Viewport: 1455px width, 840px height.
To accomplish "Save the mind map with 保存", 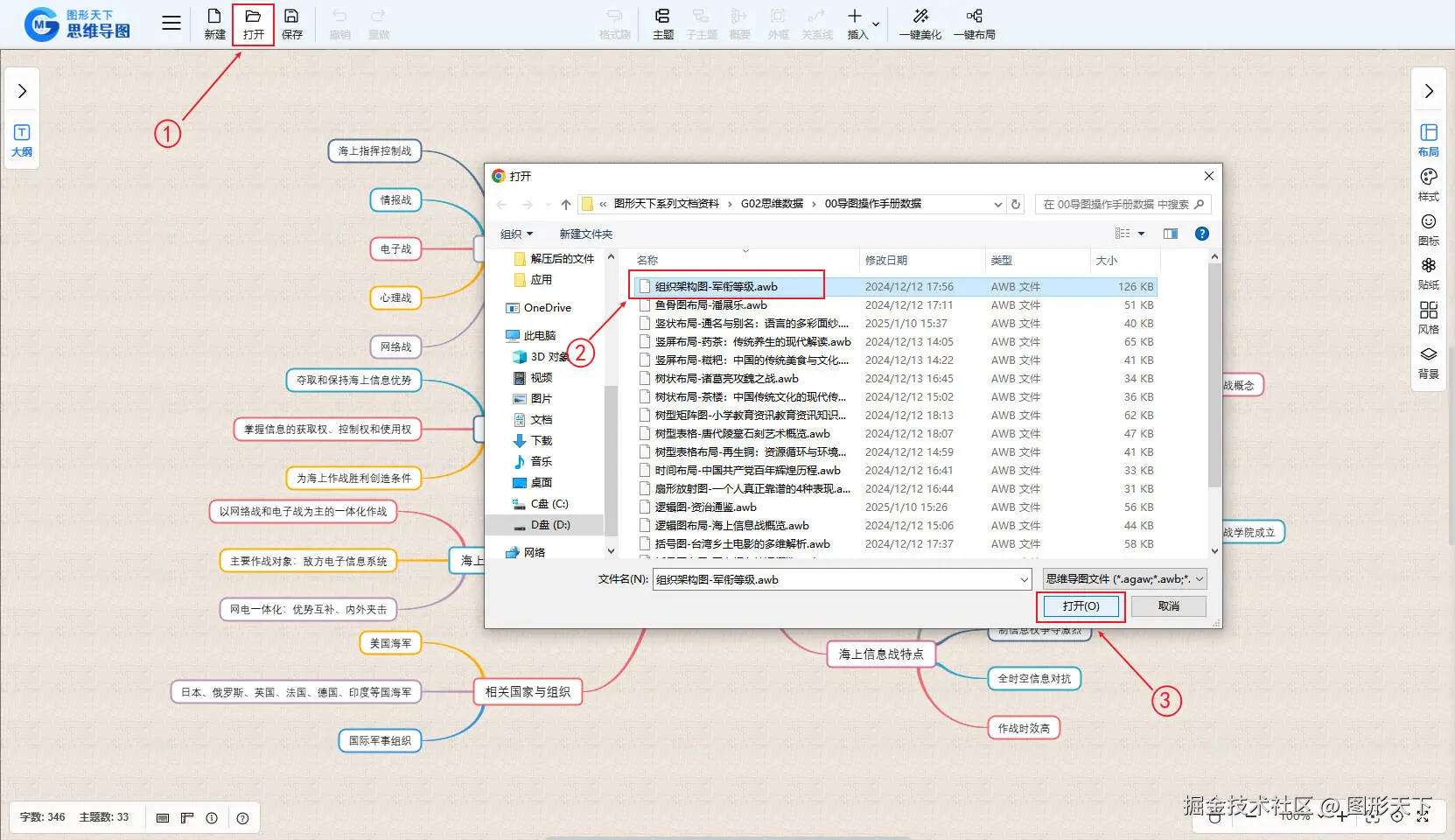I will (x=292, y=24).
